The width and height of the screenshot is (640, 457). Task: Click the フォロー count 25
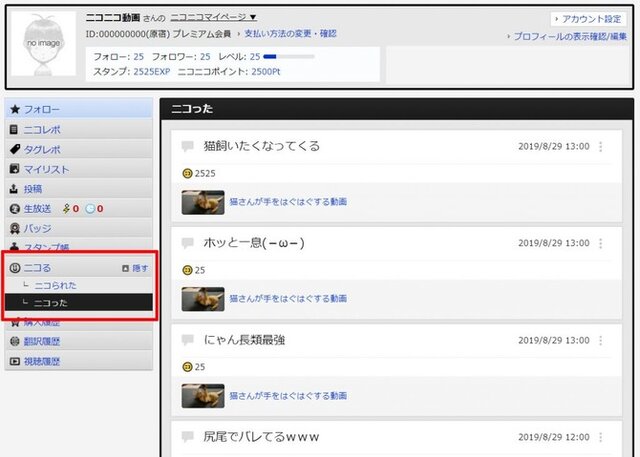tap(138, 57)
